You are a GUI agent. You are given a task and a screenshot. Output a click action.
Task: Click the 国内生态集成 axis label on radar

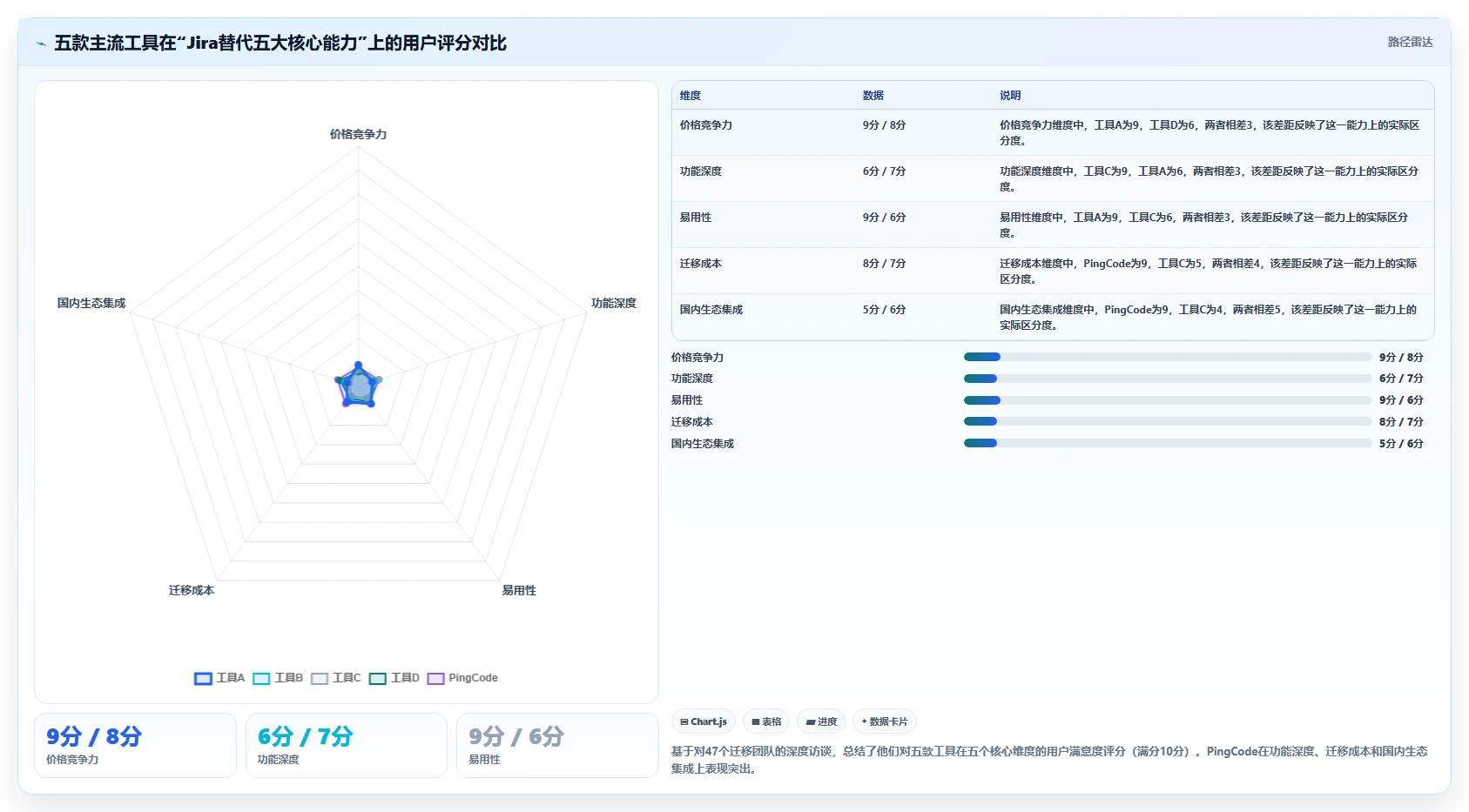pos(91,303)
